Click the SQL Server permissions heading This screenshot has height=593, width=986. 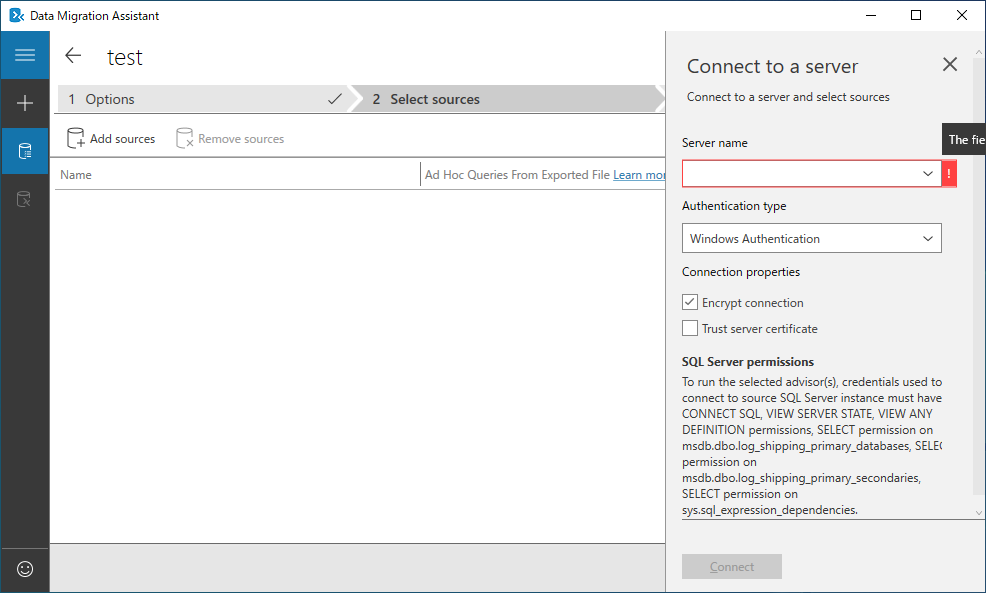748,362
